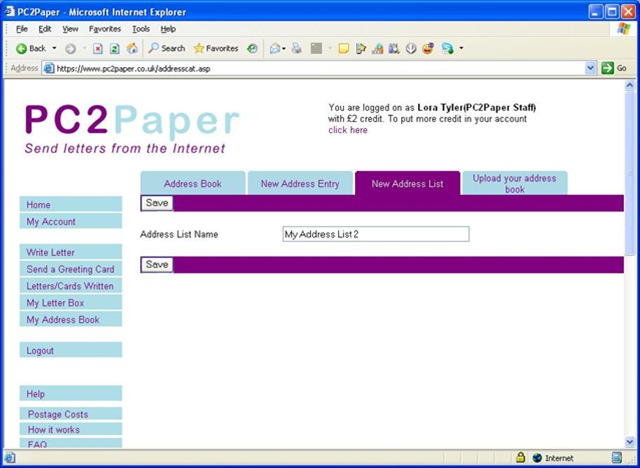Click the lower Save button
The width and height of the screenshot is (640, 468).
pos(157,264)
